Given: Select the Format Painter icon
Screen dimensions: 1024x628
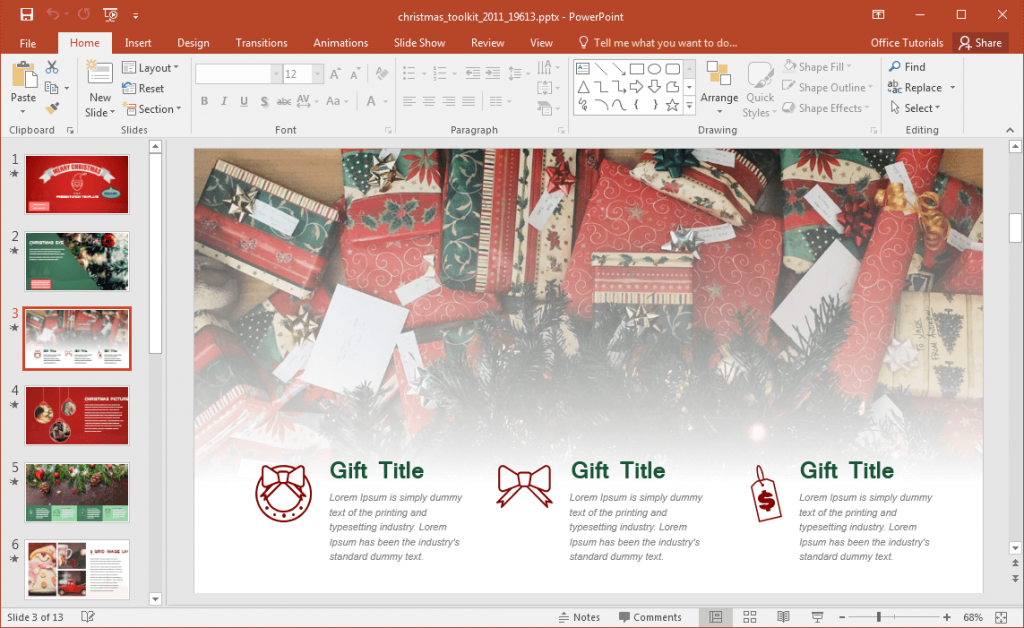Looking at the screenshot, I should (52, 109).
